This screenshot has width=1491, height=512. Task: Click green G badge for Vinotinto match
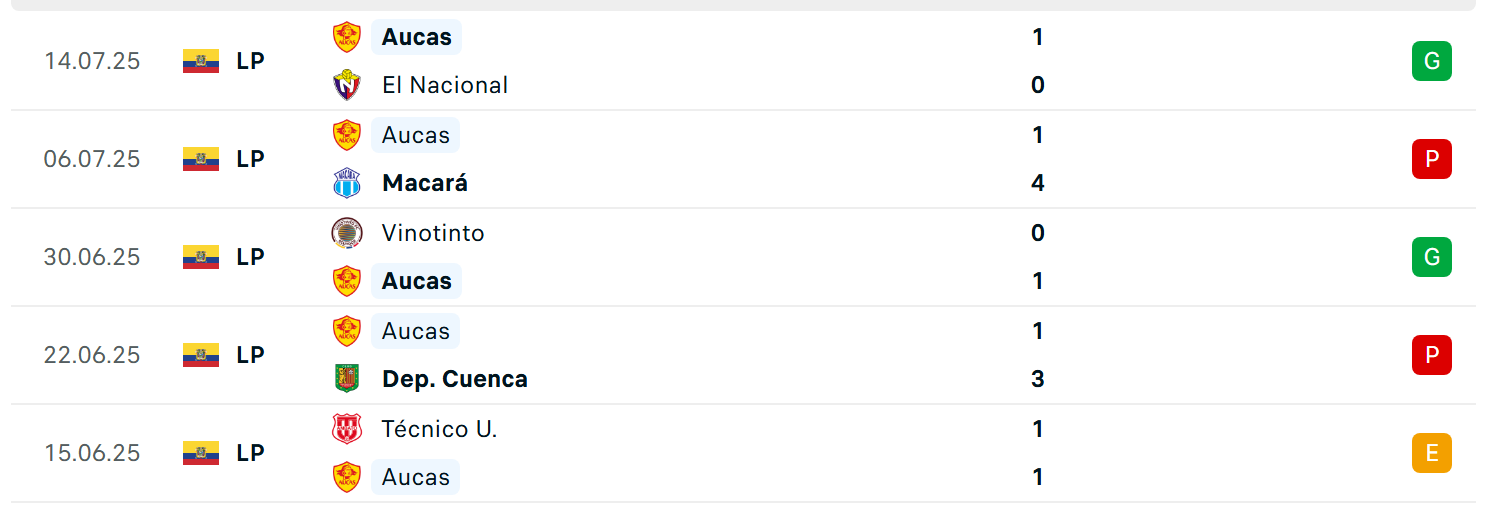1432,257
